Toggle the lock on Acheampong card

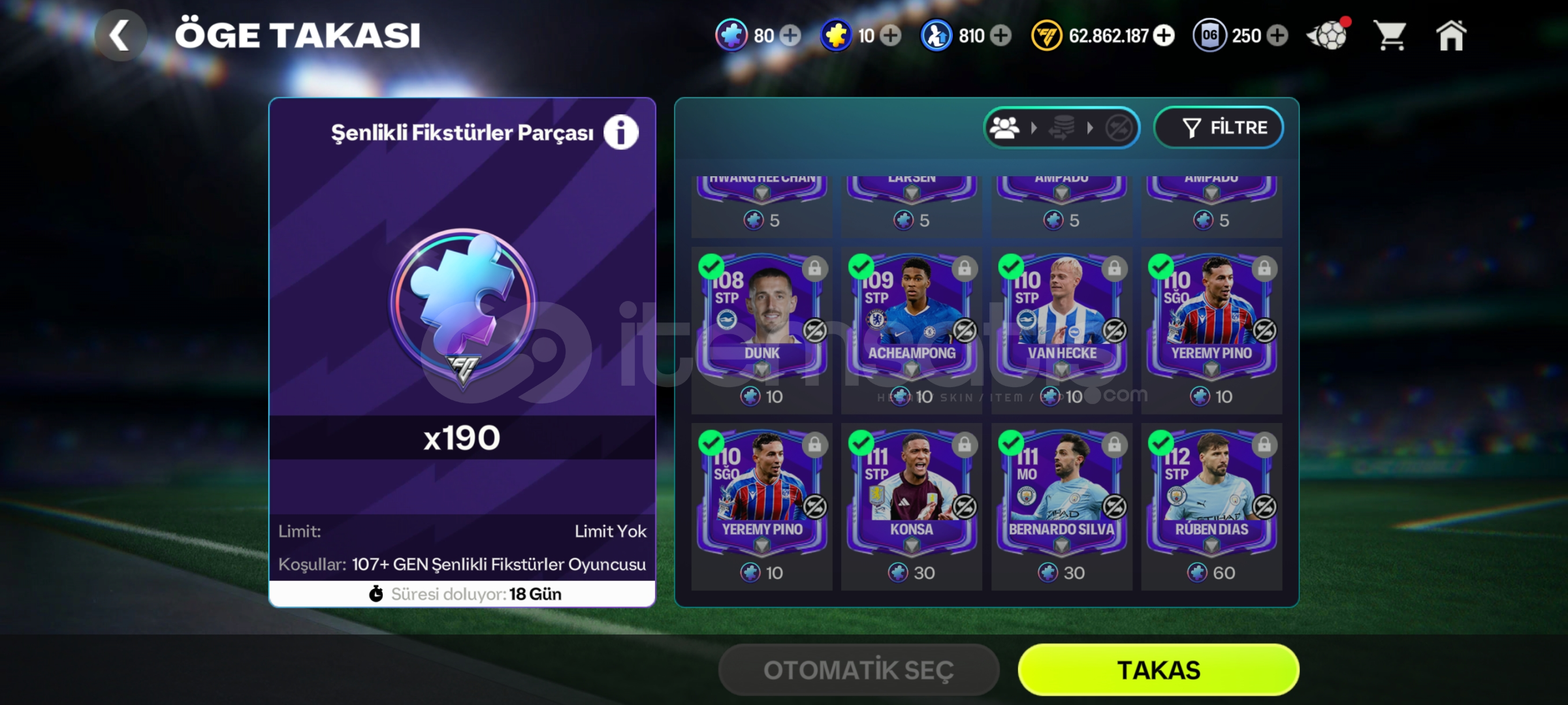pos(965,268)
